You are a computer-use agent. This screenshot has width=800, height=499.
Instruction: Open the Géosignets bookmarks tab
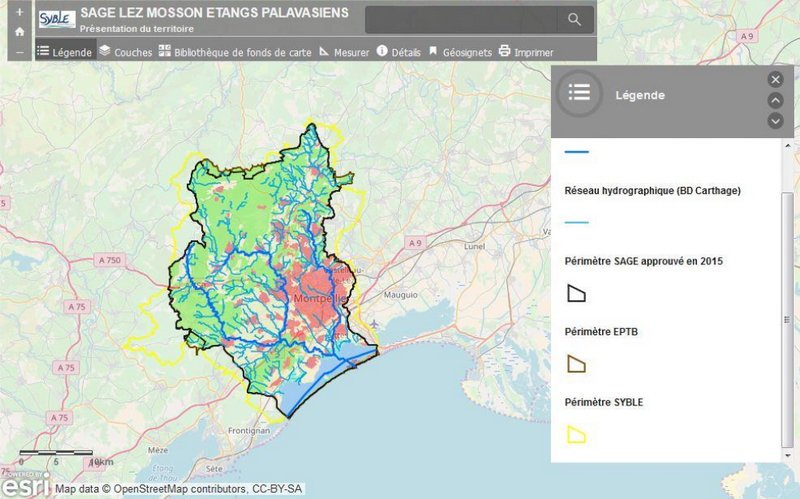tap(460, 52)
